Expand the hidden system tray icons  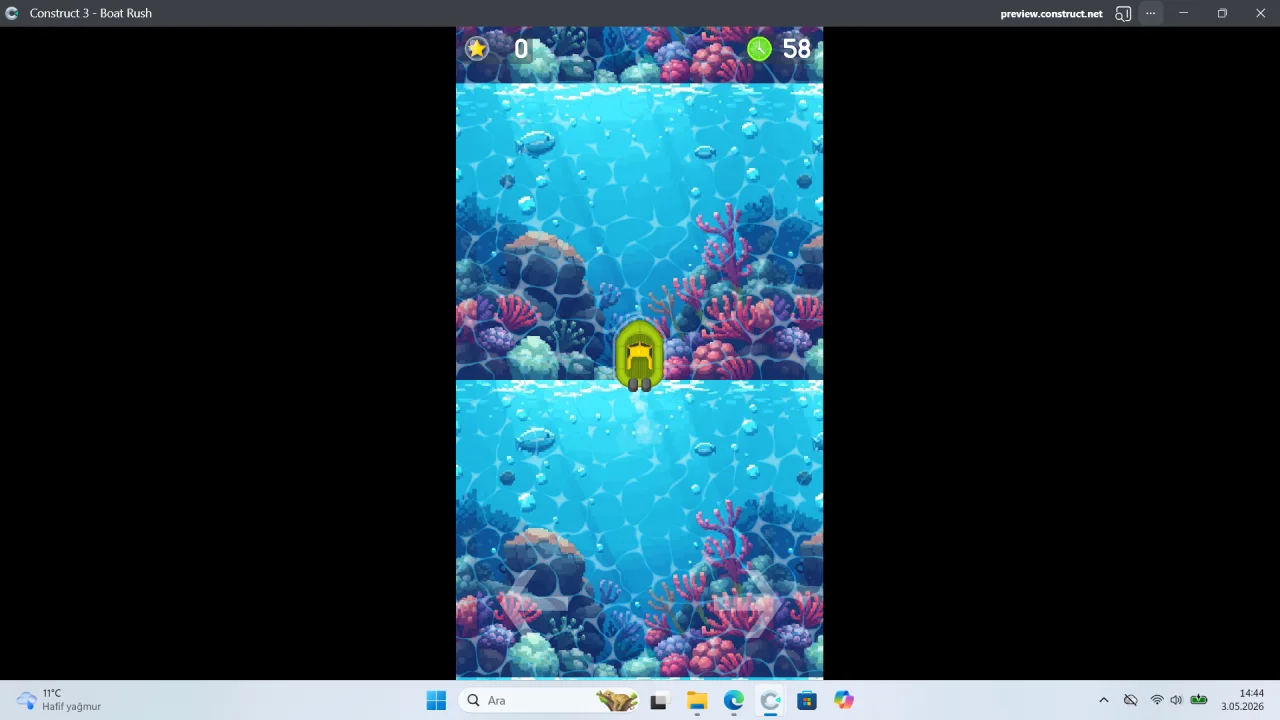pyautogui.click(x=1104, y=701)
